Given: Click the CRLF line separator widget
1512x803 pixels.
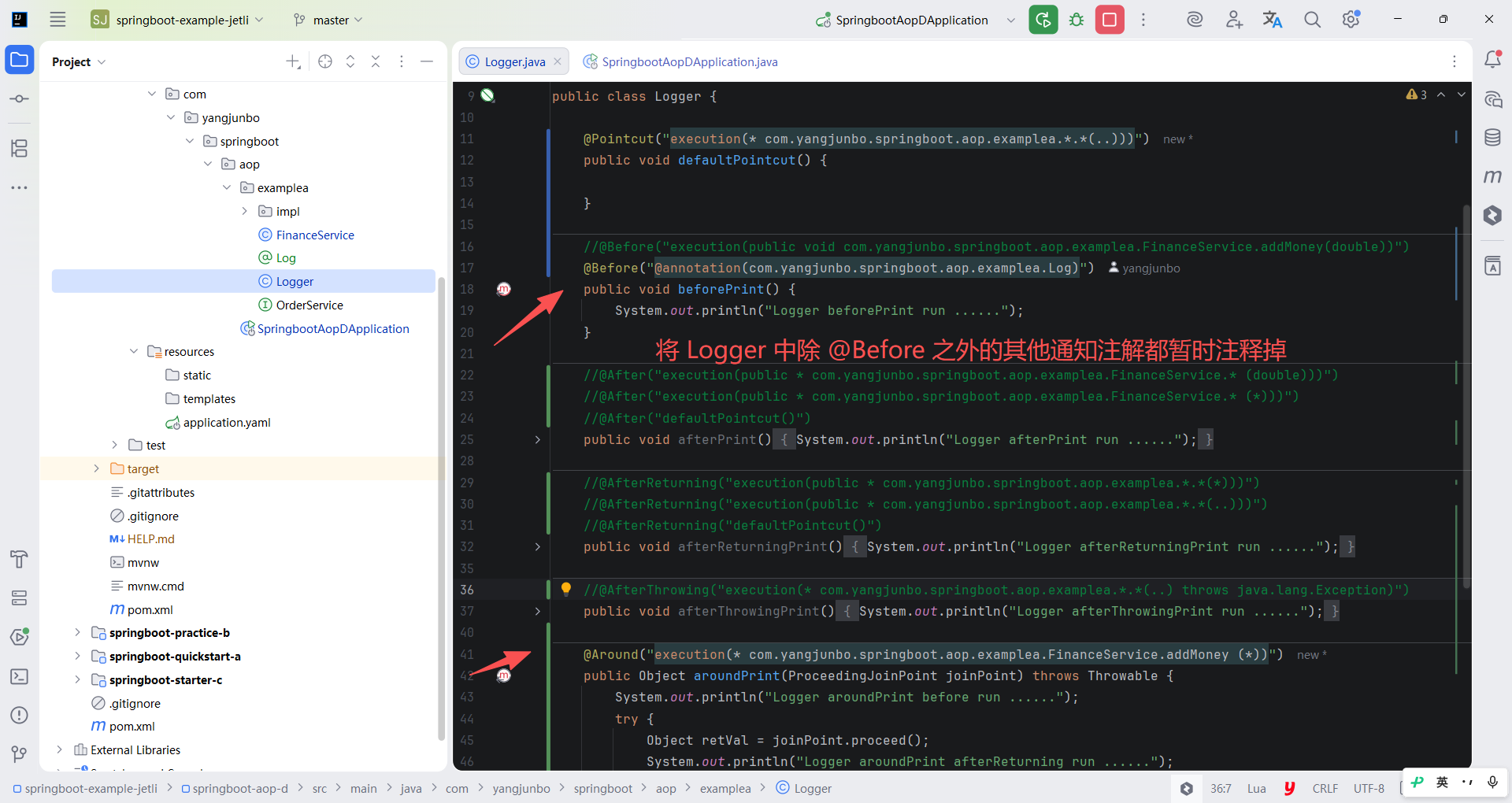Looking at the screenshot, I should pos(1325,788).
